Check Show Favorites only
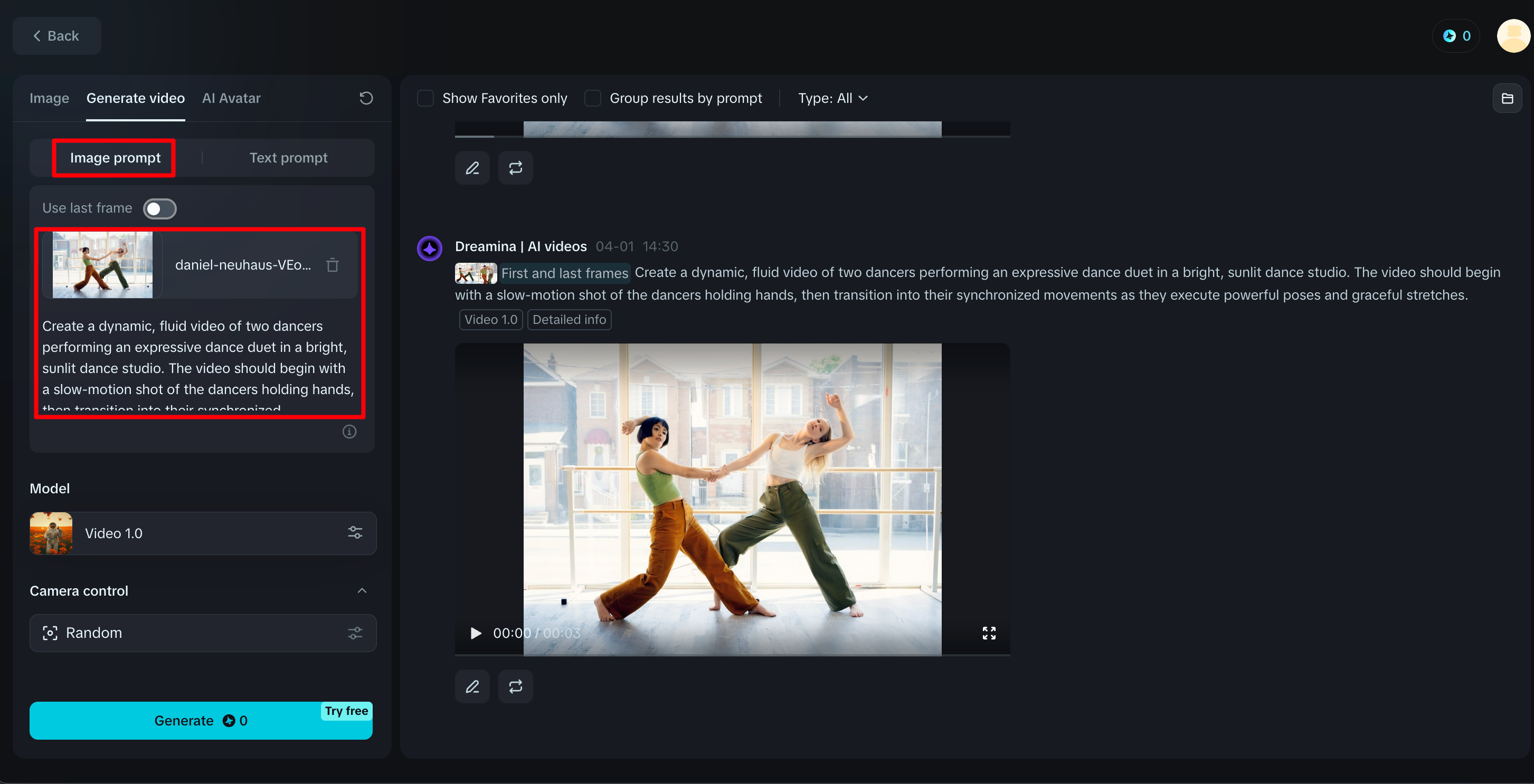 click(x=425, y=98)
